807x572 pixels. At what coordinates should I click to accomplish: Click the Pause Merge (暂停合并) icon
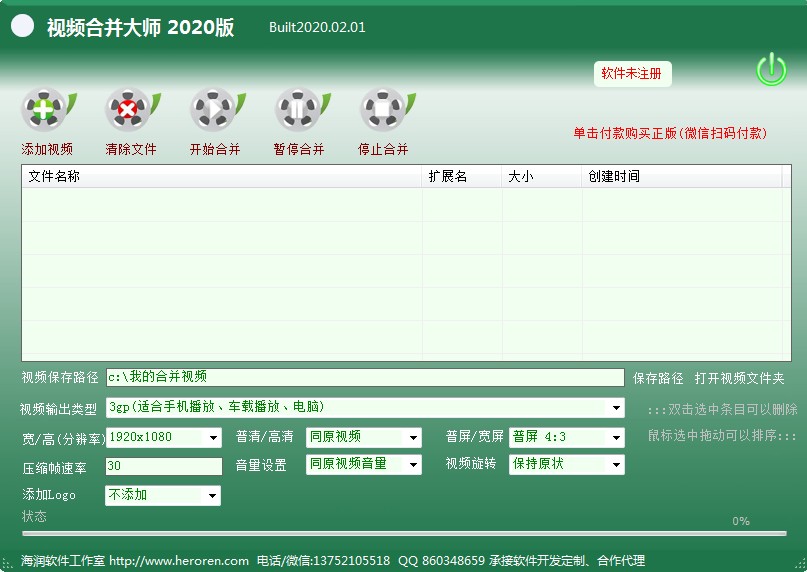tap(298, 110)
